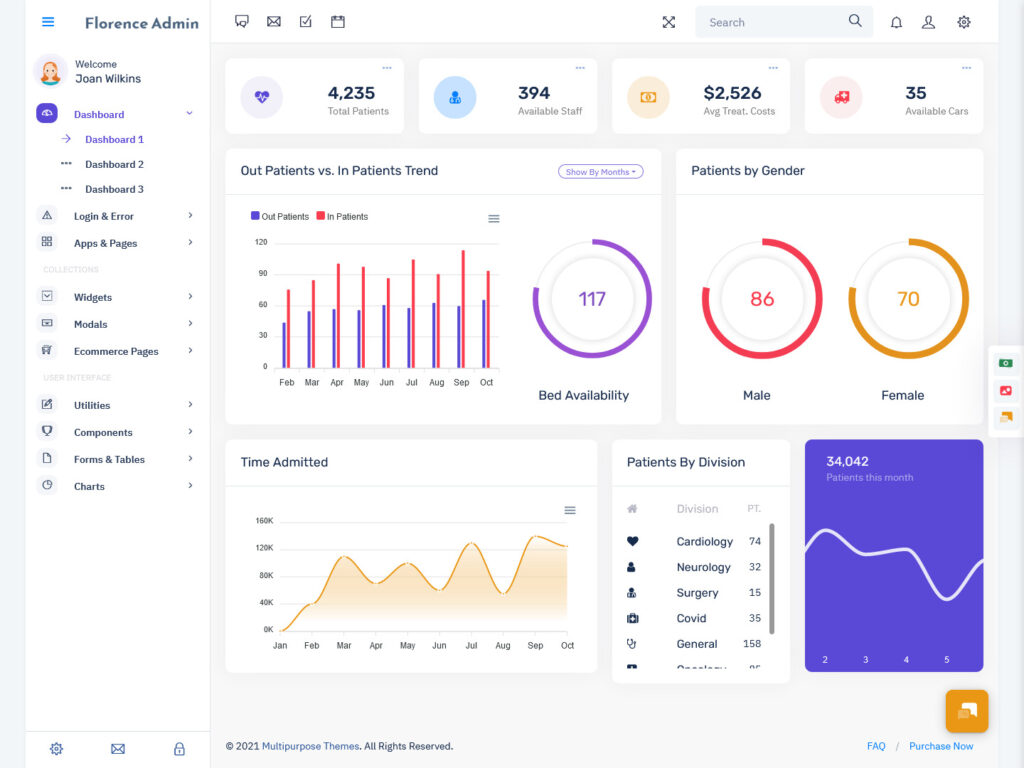The image size is (1024, 768).
Task: Select the Surgery division row
Action: (694, 592)
